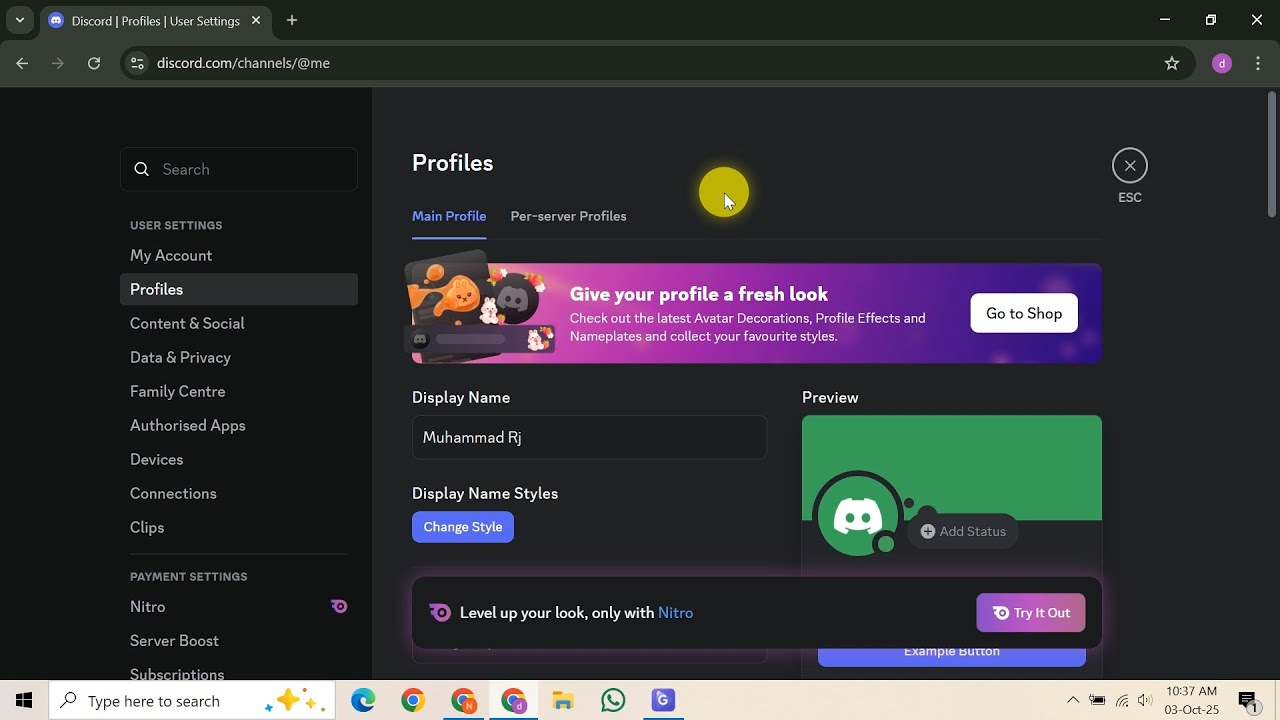This screenshot has width=1280, height=720.
Task: Click the Example Button in preview
Action: [x=952, y=653]
